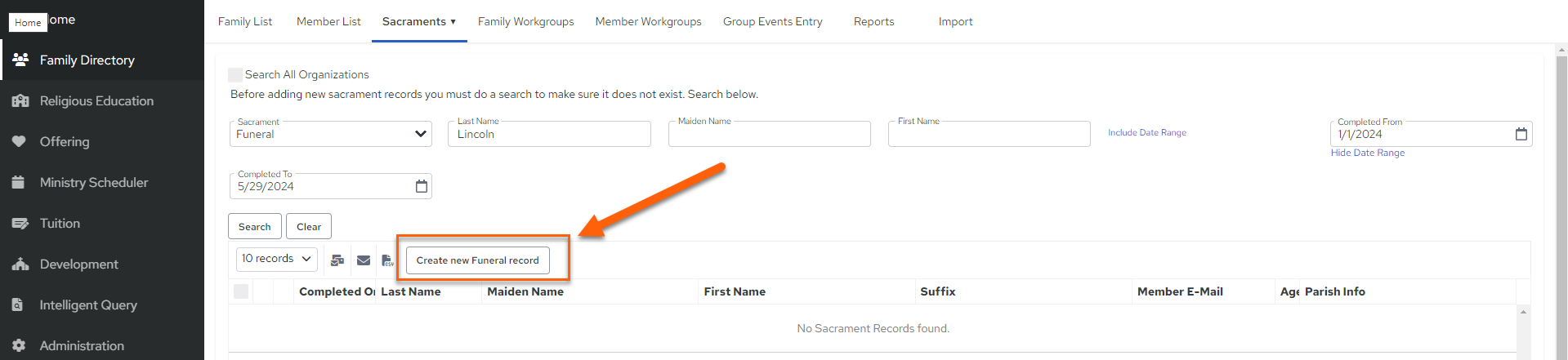Click the Hide Date Range link
Viewport: 1568px width, 360px height.
[x=1367, y=153]
